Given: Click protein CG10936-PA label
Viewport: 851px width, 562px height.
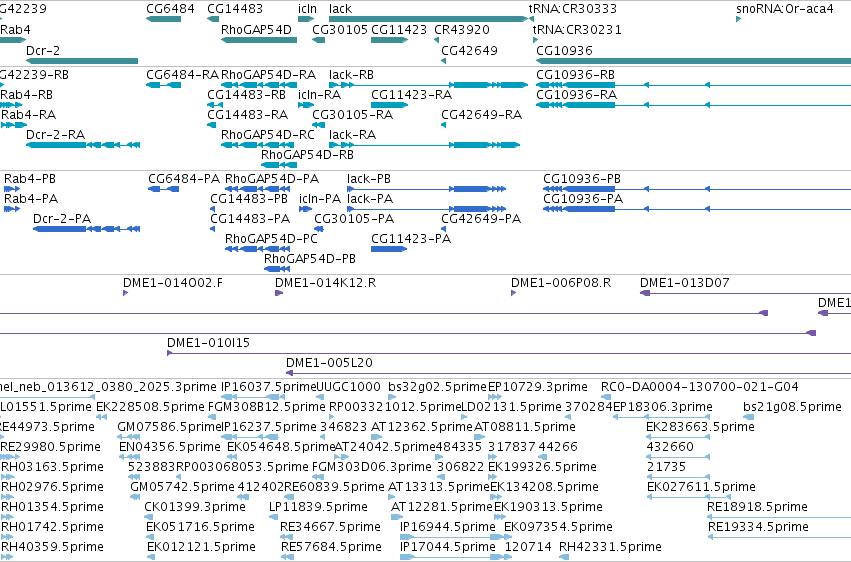Looking at the screenshot, I should 583,199.
